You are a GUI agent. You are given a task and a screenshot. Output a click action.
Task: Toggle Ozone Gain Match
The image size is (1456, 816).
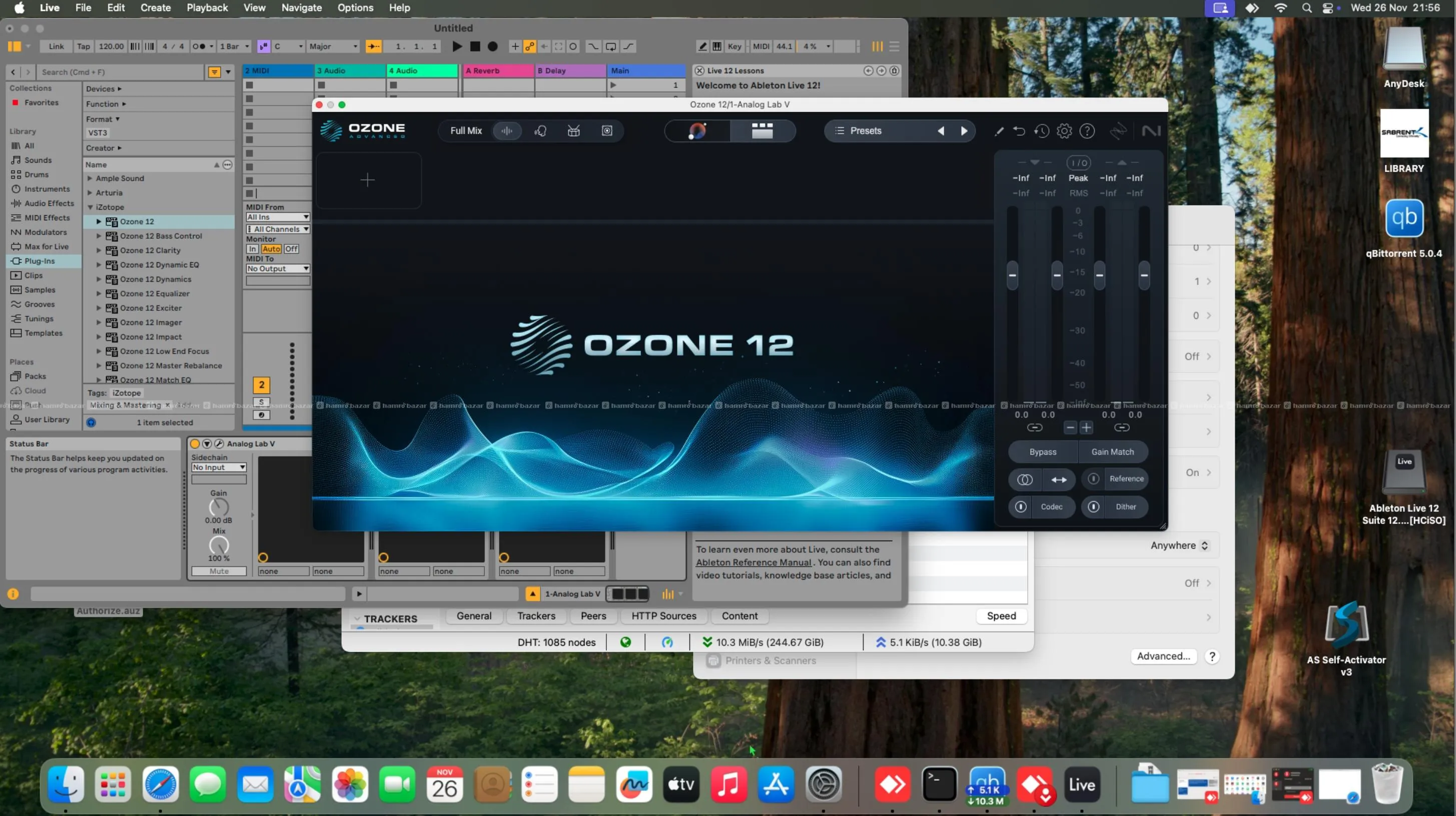tap(1112, 452)
